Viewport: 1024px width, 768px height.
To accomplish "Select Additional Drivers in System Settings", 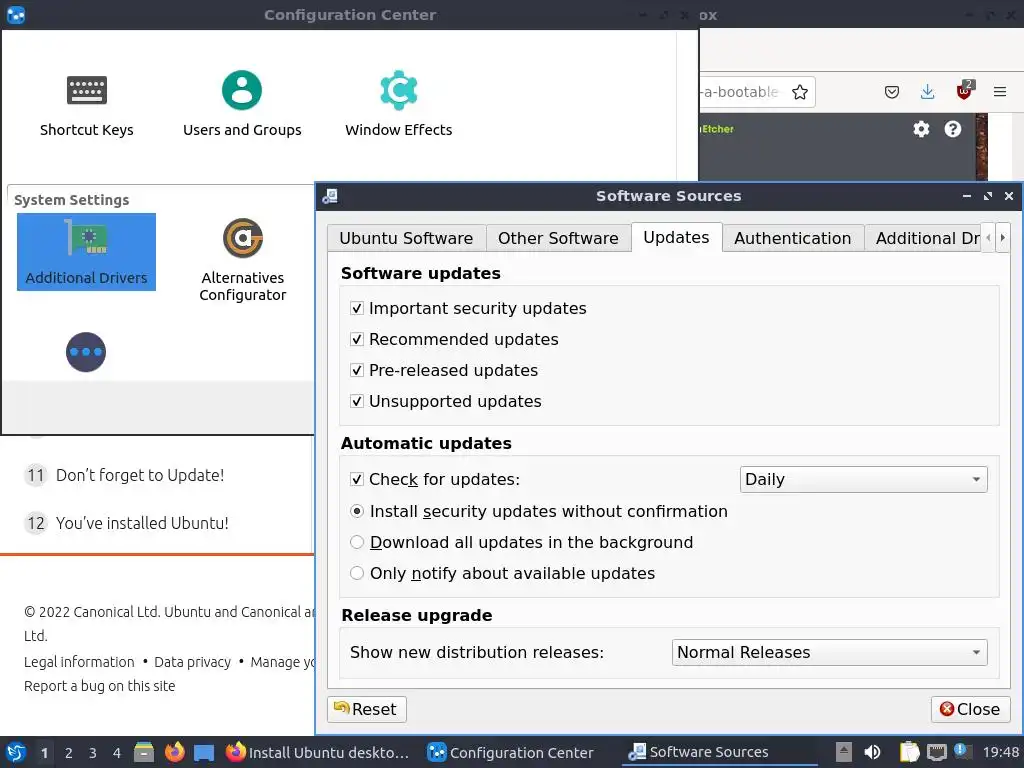I will click(x=86, y=252).
